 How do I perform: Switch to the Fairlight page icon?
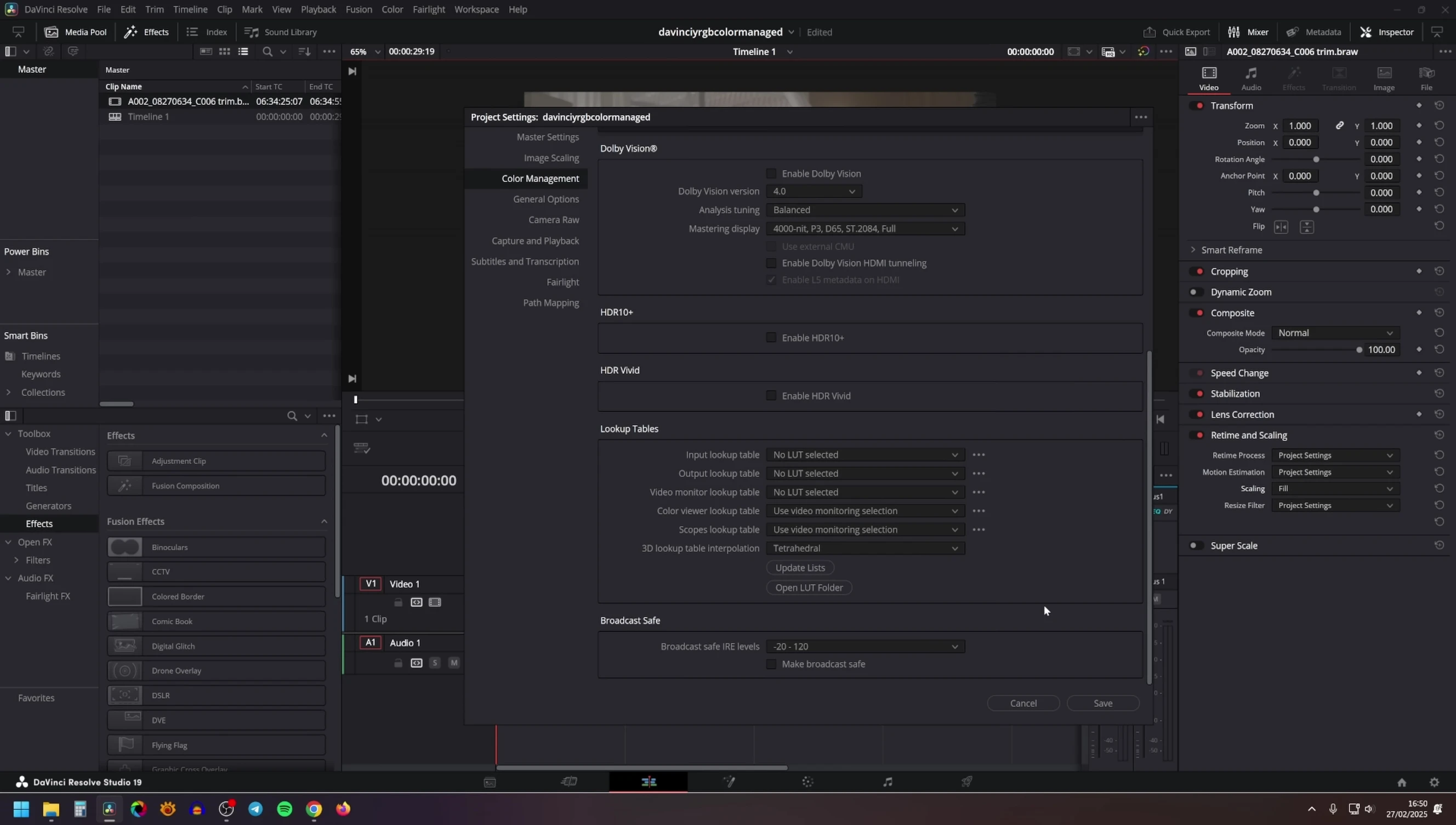coord(888,782)
